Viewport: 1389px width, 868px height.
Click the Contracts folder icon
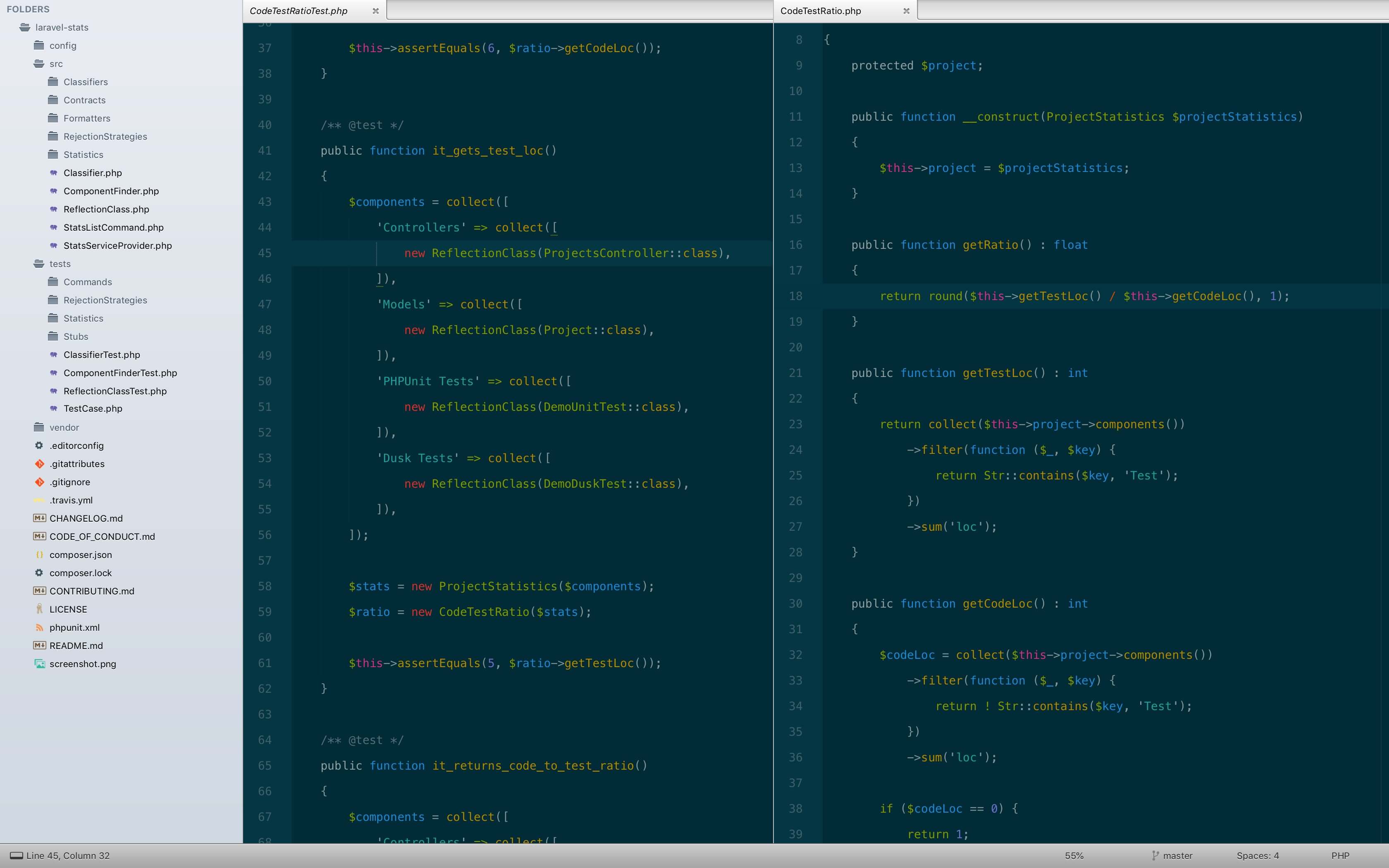click(53, 100)
